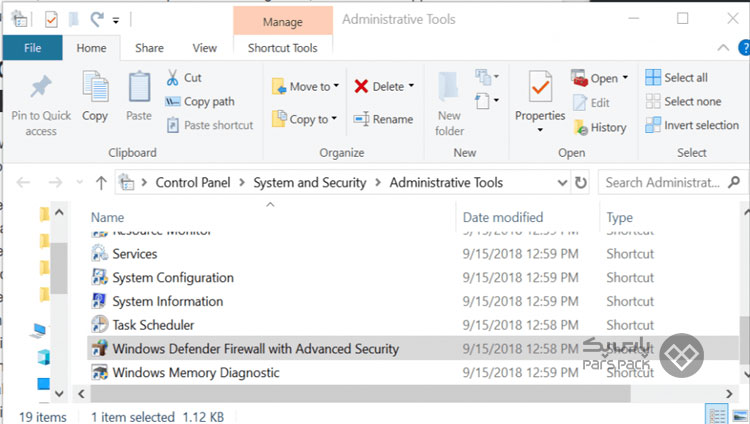Sort by the Type column header
The width and height of the screenshot is (750, 424).
619,218
